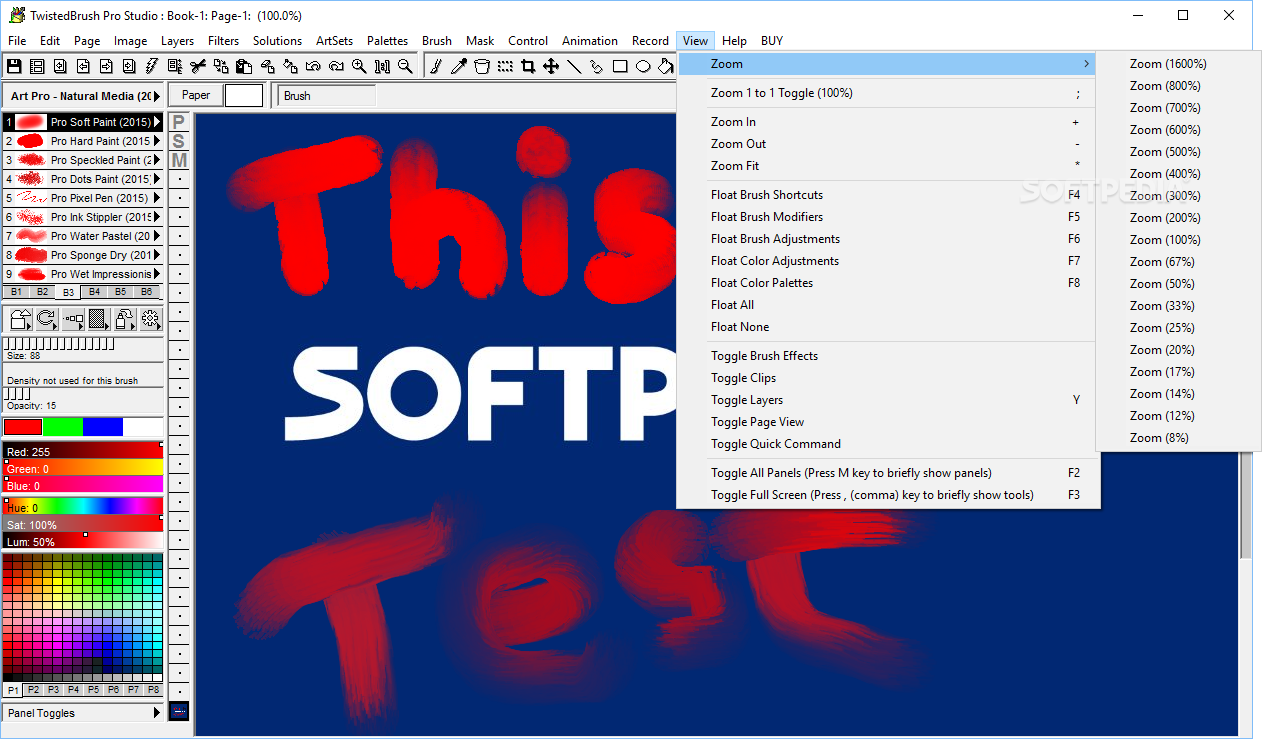This screenshot has width=1262, height=739.
Task: Click the lightning bolt toolbar icon
Action: click(152, 67)
